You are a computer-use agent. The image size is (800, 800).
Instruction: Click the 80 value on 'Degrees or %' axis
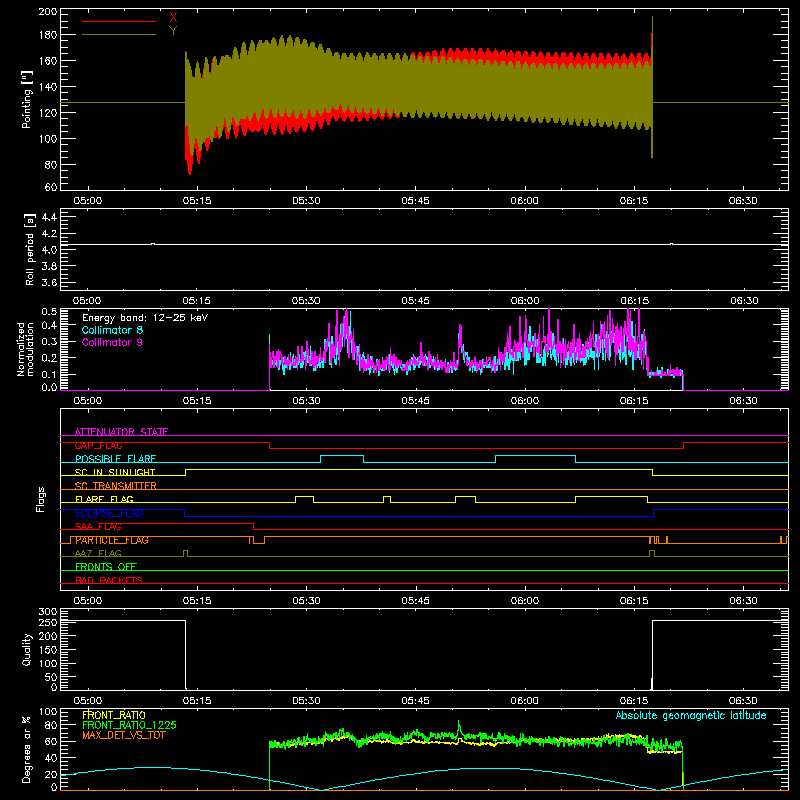coord(52,725)
